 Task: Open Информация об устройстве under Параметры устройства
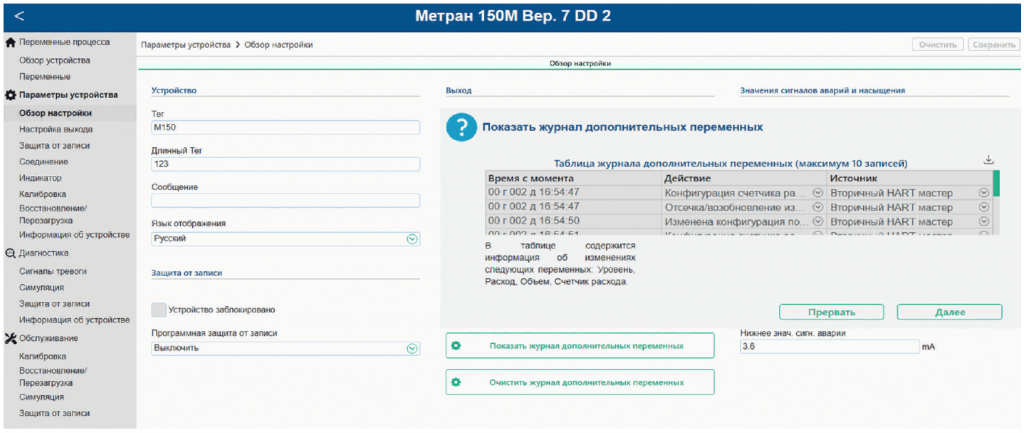coord(74,234)
